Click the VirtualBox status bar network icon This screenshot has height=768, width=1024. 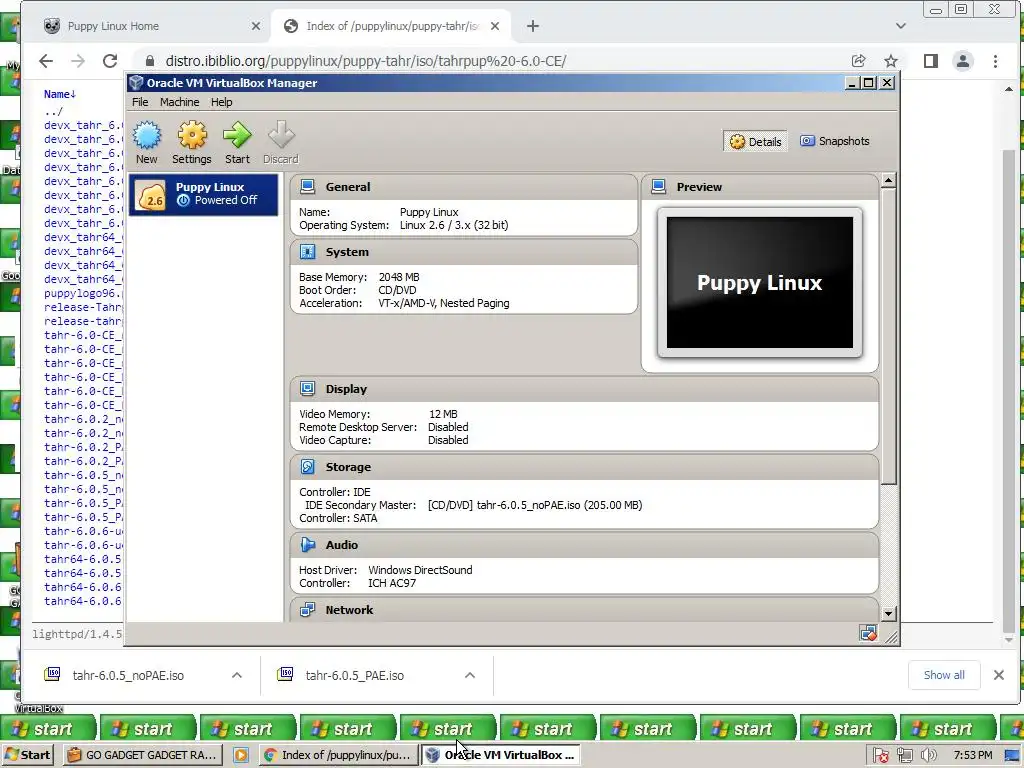tap(868, 633)
